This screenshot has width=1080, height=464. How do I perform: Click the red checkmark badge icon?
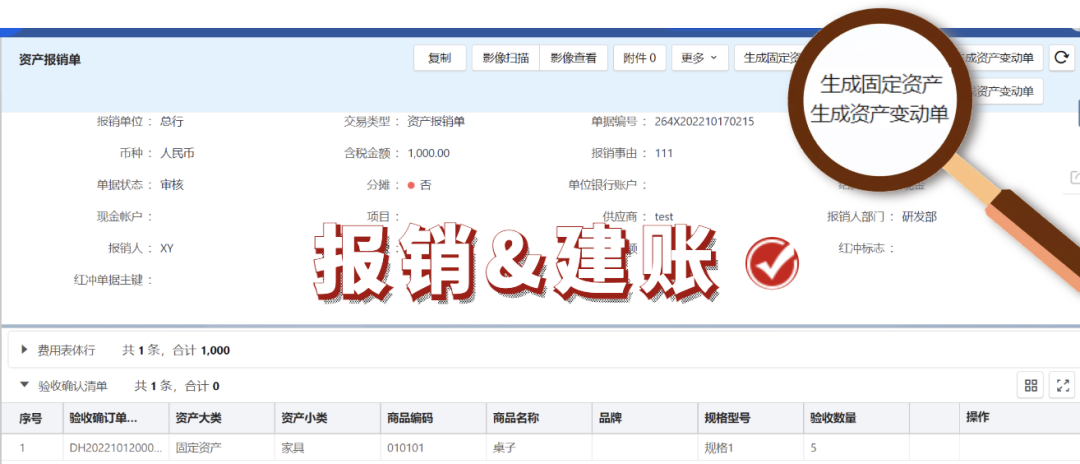772,262
